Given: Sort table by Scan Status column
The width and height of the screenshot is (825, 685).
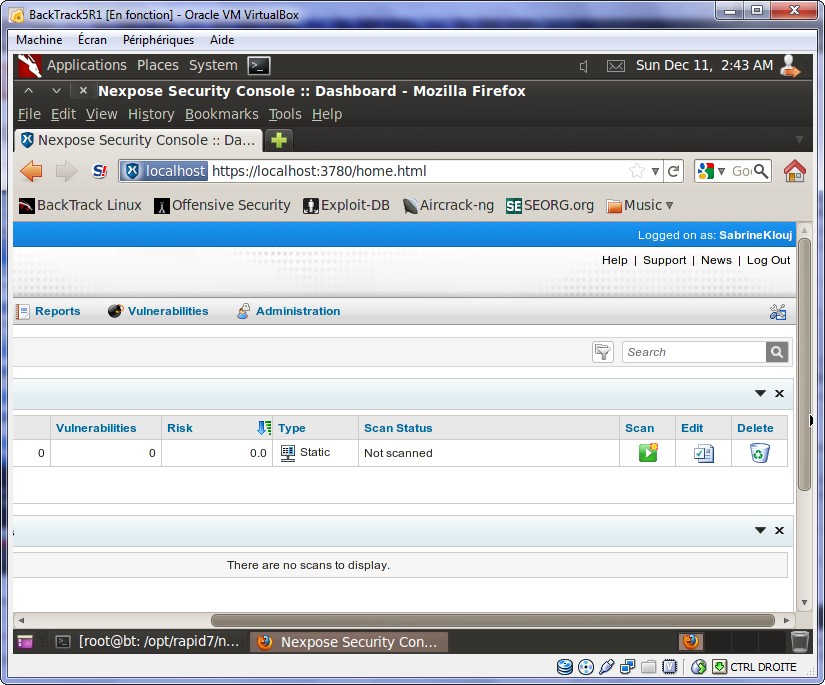Looking at the screenshot, I should [x=398, y=428].
